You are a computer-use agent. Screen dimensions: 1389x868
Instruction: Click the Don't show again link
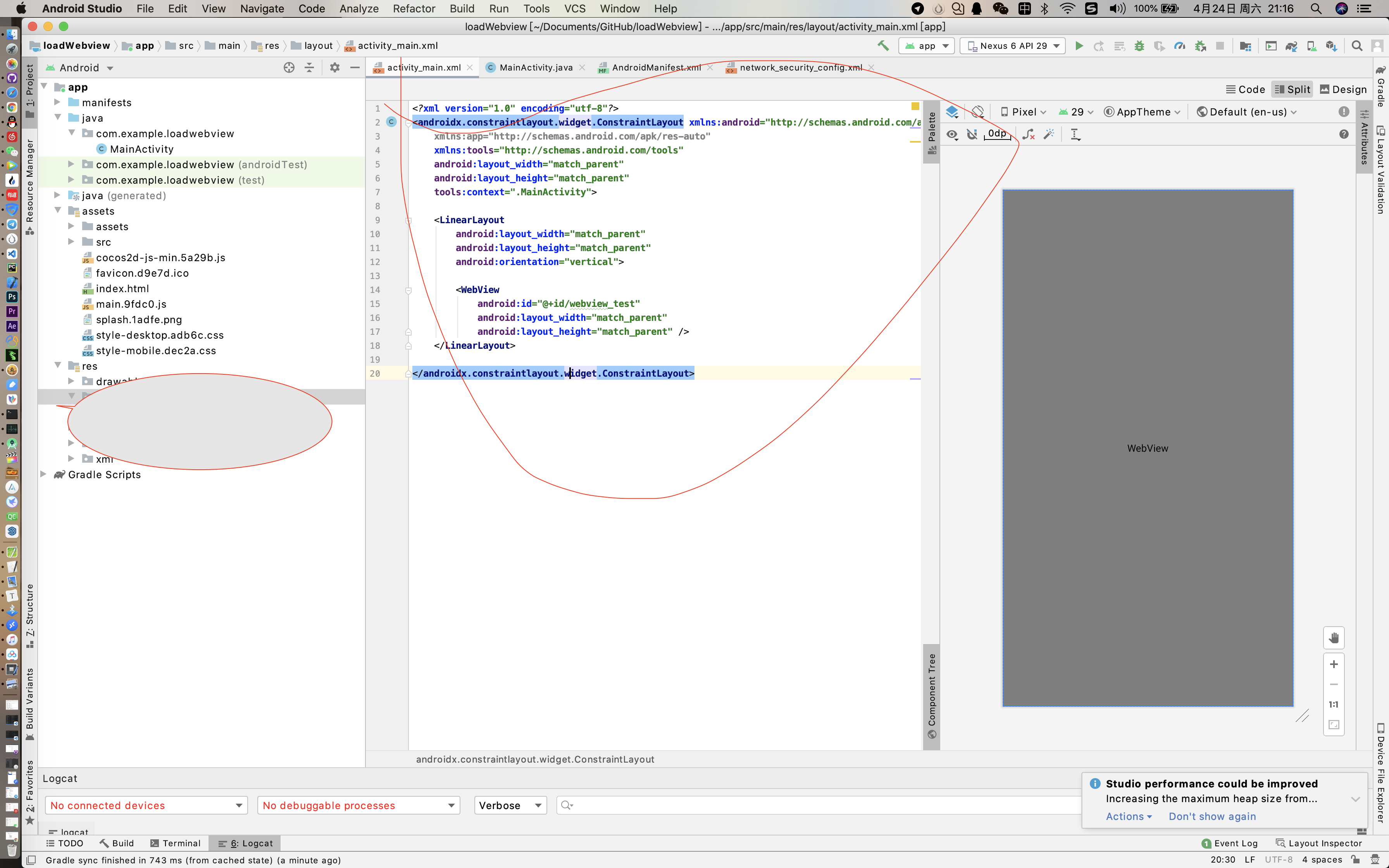[1212, 816]
